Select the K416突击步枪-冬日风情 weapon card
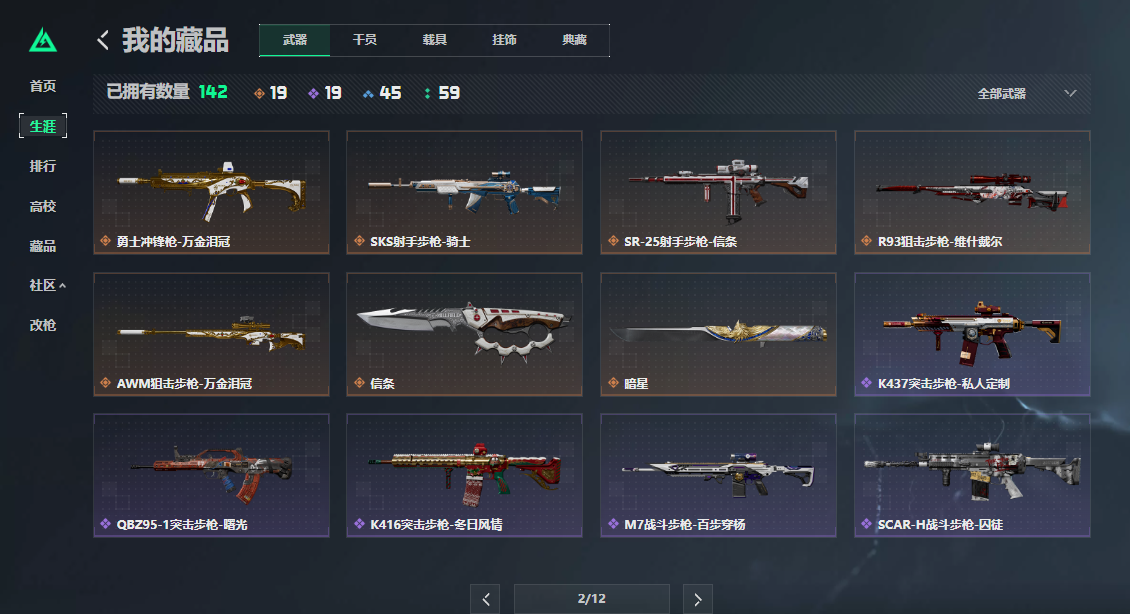 click(464, 476)
